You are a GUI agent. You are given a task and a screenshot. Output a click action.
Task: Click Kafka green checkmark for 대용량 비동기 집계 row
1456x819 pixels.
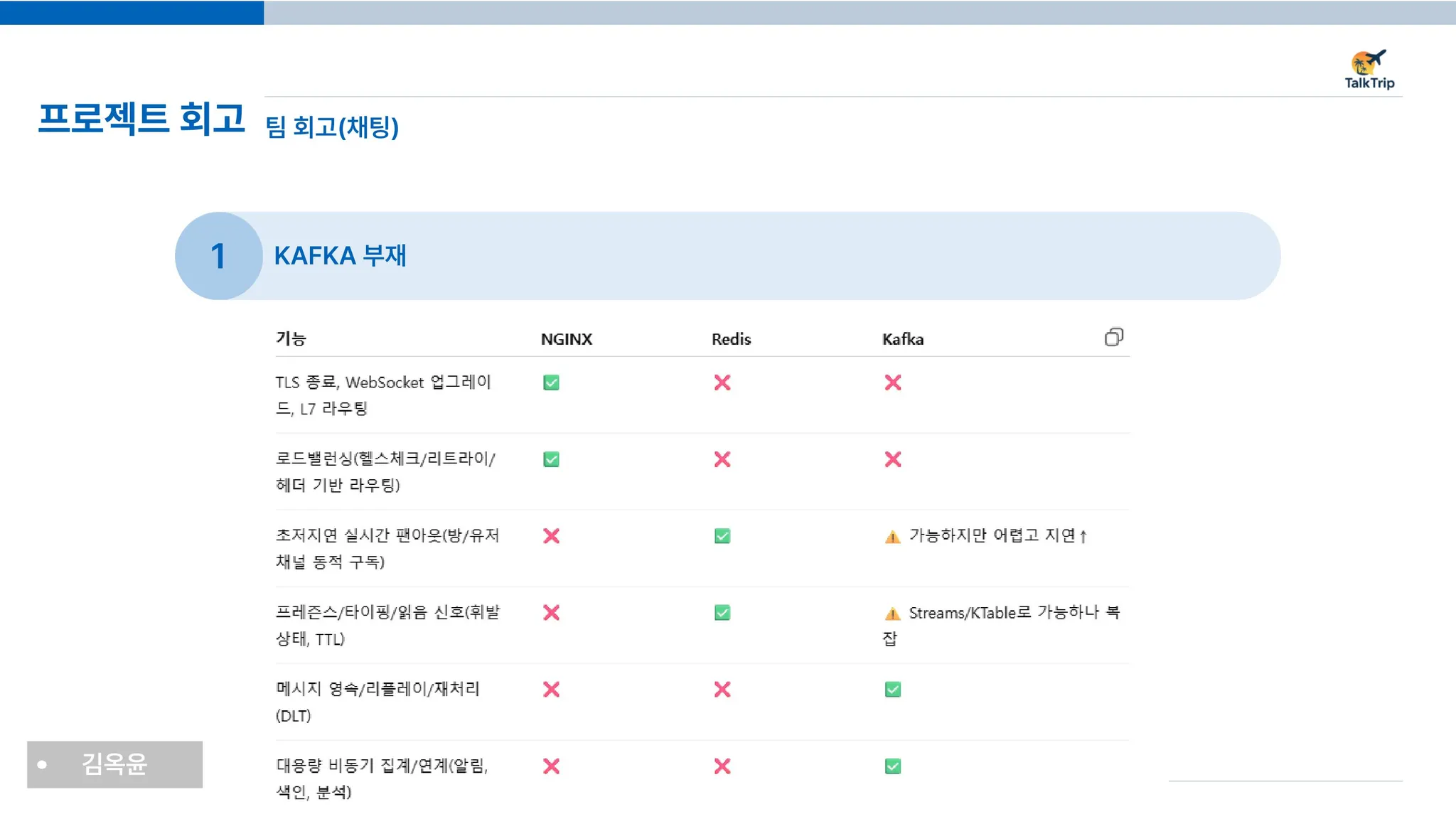click(893, 766)
